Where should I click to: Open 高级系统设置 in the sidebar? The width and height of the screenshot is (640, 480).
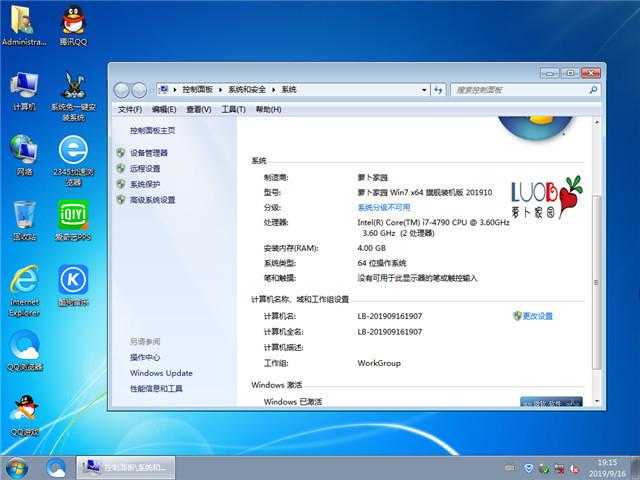(x=152, y=200)
